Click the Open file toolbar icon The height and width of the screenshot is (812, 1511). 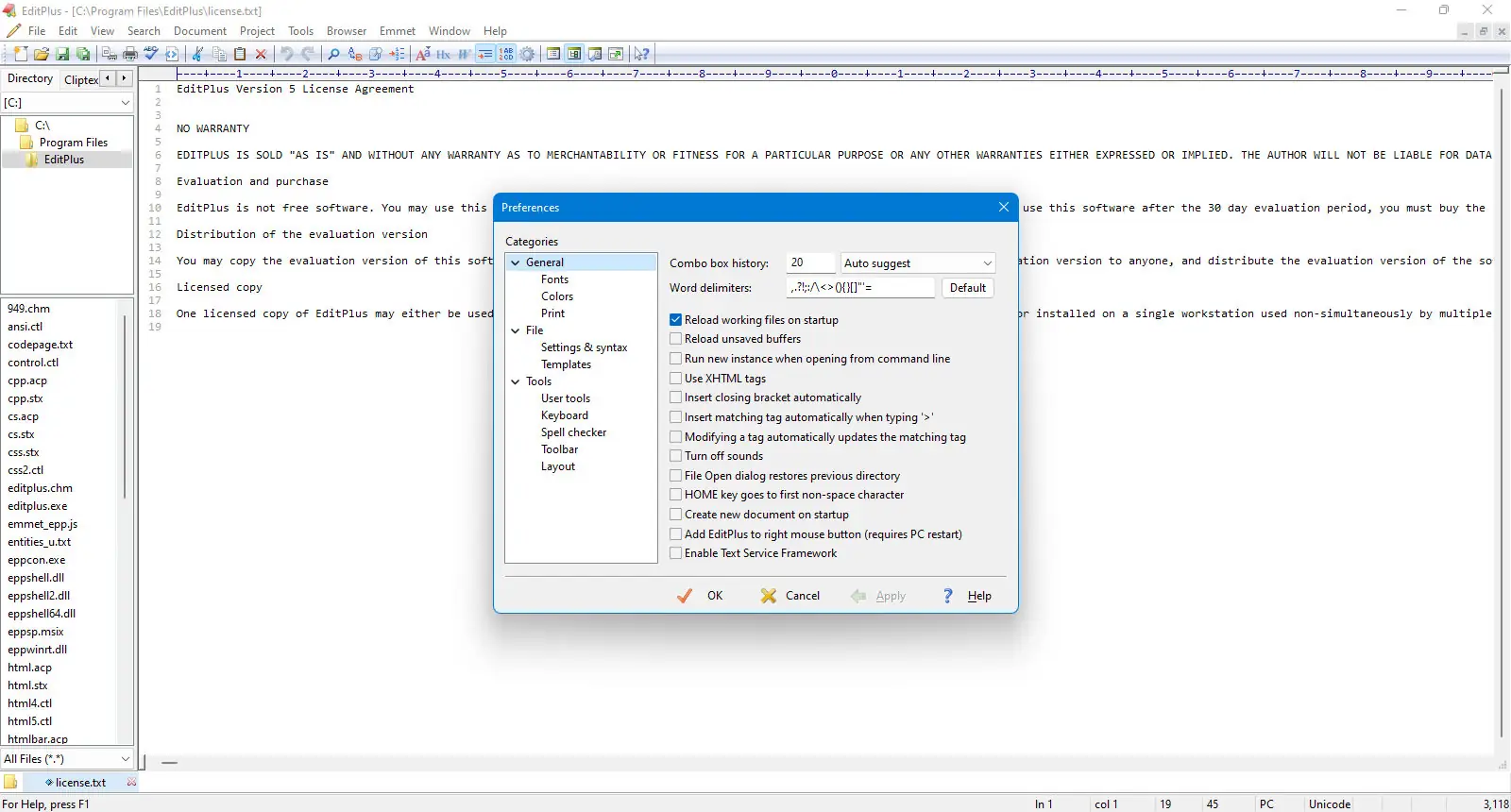(x=42, y=54)
